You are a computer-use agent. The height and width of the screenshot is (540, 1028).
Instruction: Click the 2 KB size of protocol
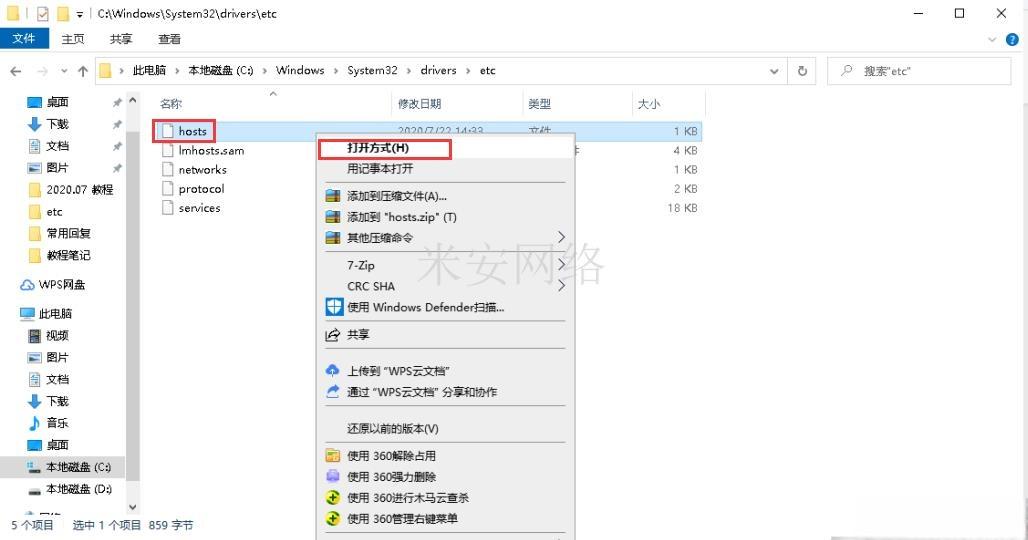685,189
